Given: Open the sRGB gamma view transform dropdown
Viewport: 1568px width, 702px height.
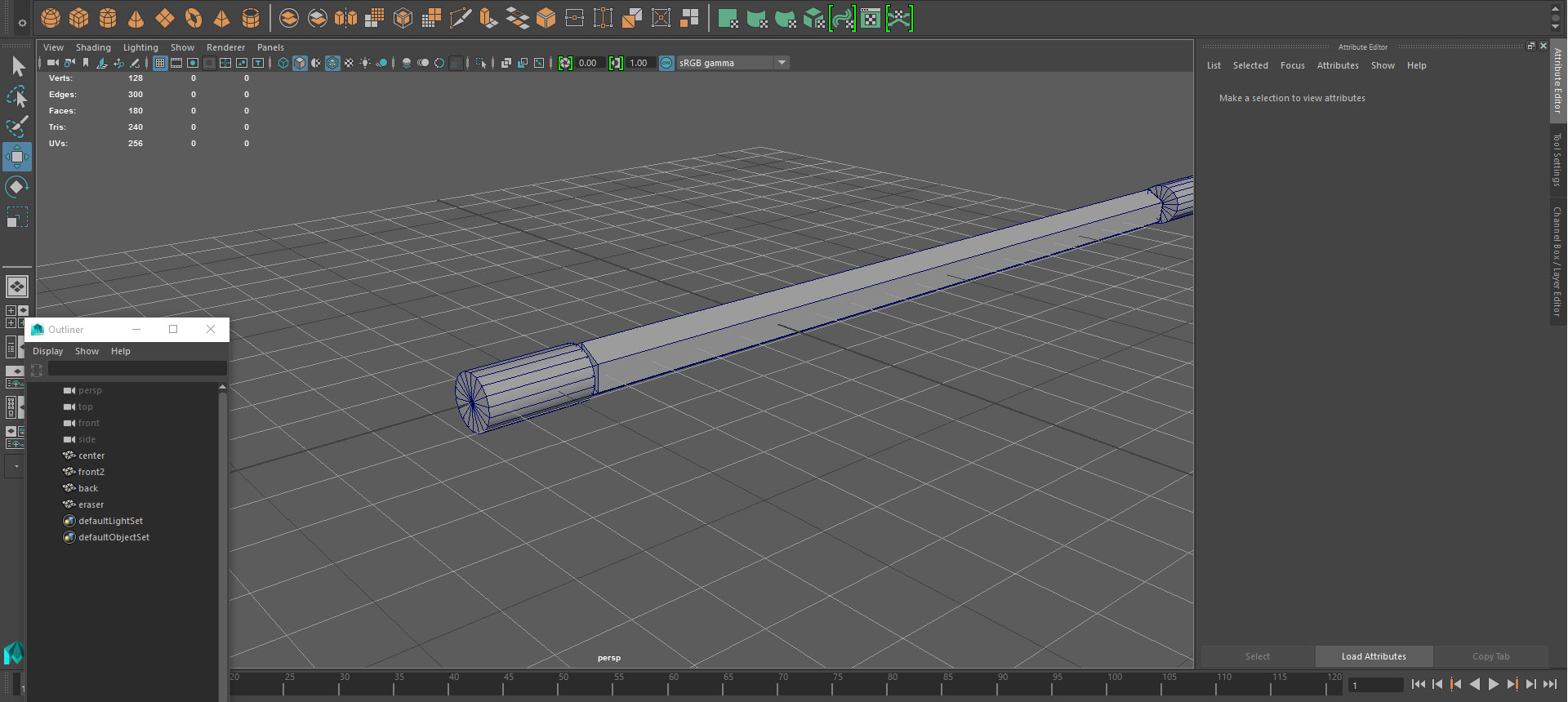Looking at the screenshot, I should pyautogui.click(x=782, y=63).
